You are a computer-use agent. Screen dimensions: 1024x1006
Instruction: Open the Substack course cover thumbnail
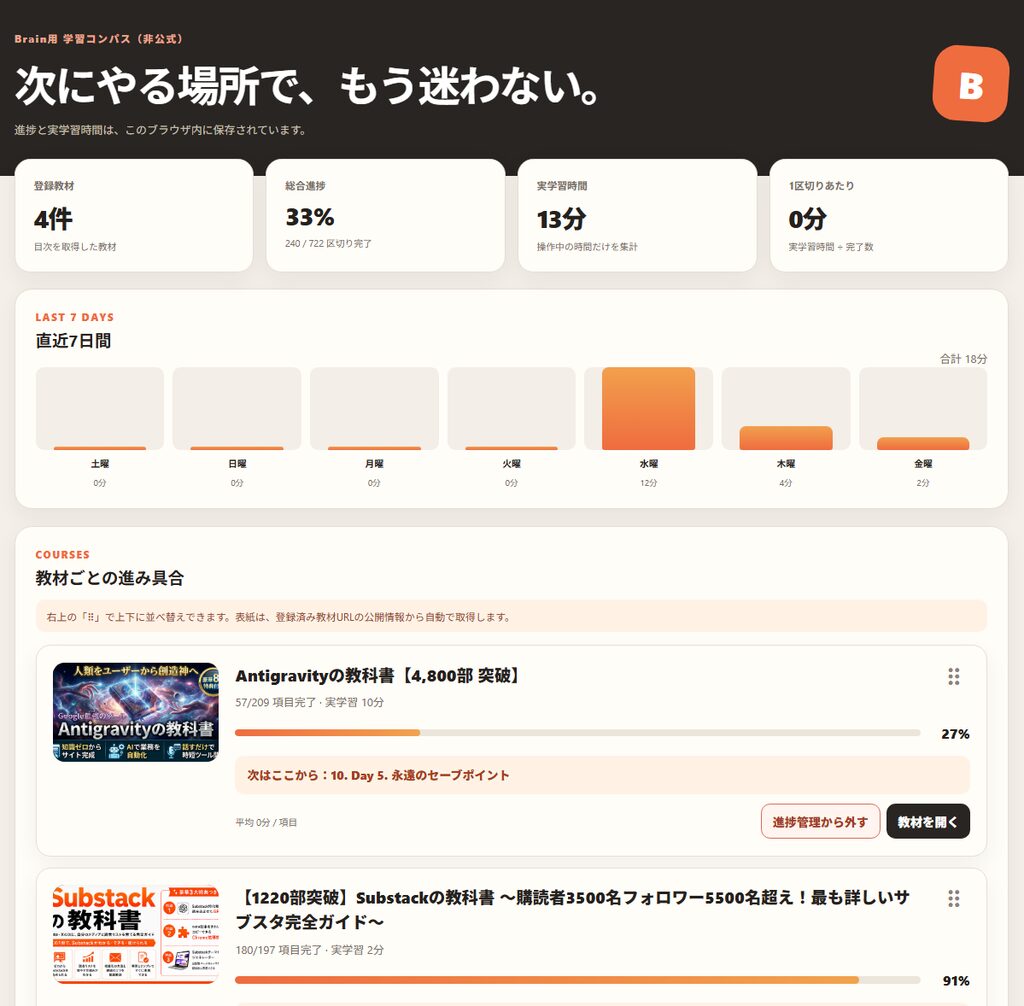tap(136, 934)
